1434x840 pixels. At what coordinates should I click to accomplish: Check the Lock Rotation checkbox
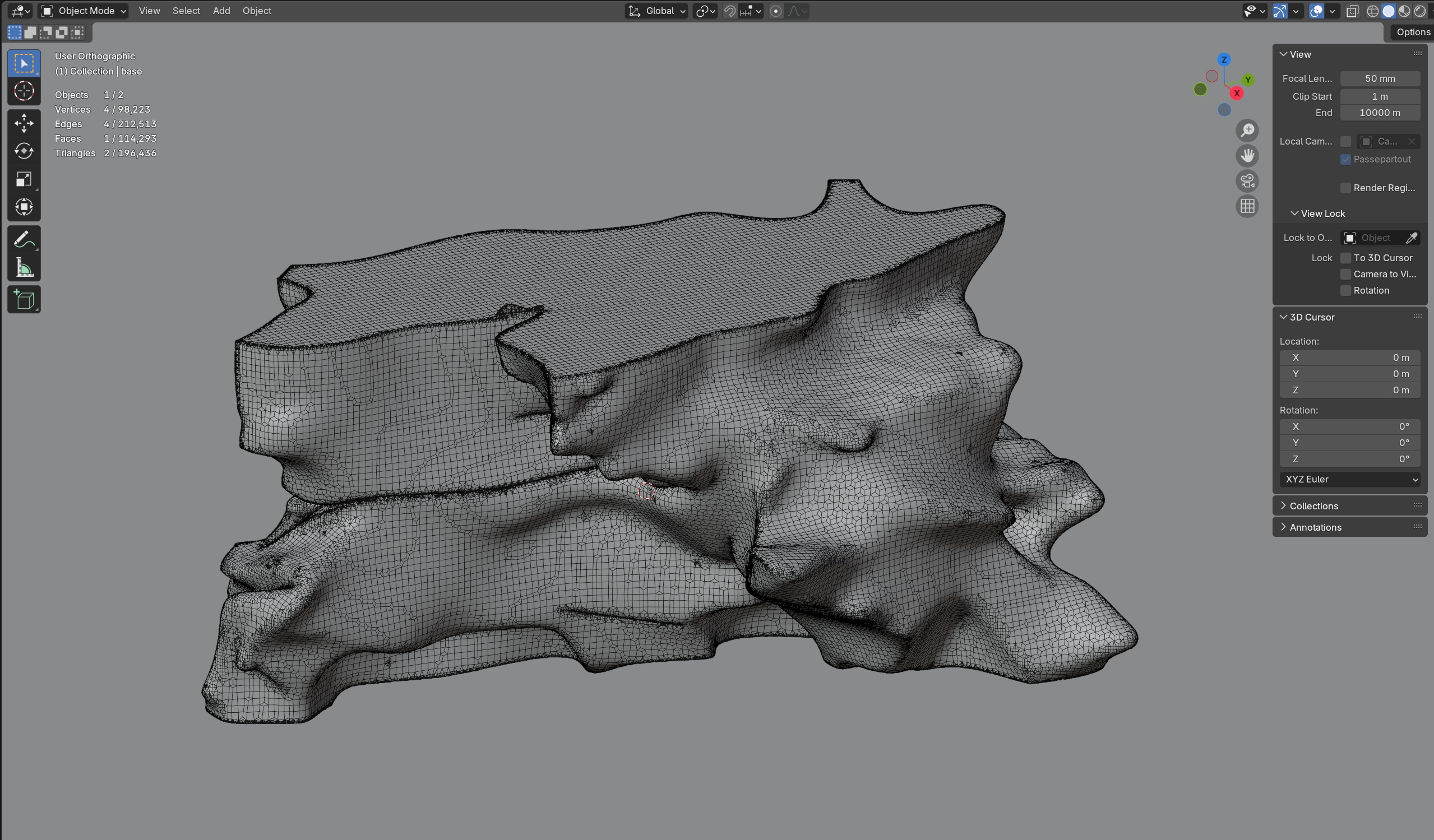(x=1346, y=291)
